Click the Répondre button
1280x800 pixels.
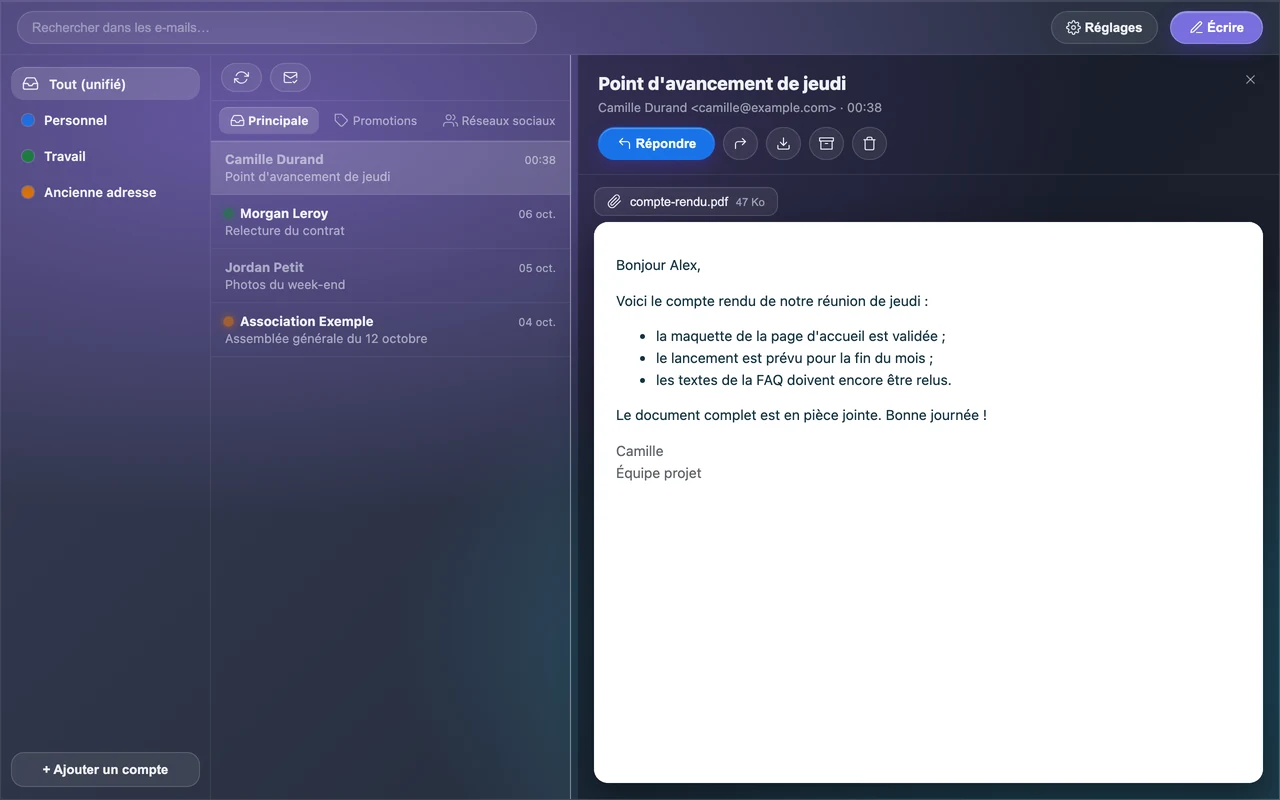point(656,144)
